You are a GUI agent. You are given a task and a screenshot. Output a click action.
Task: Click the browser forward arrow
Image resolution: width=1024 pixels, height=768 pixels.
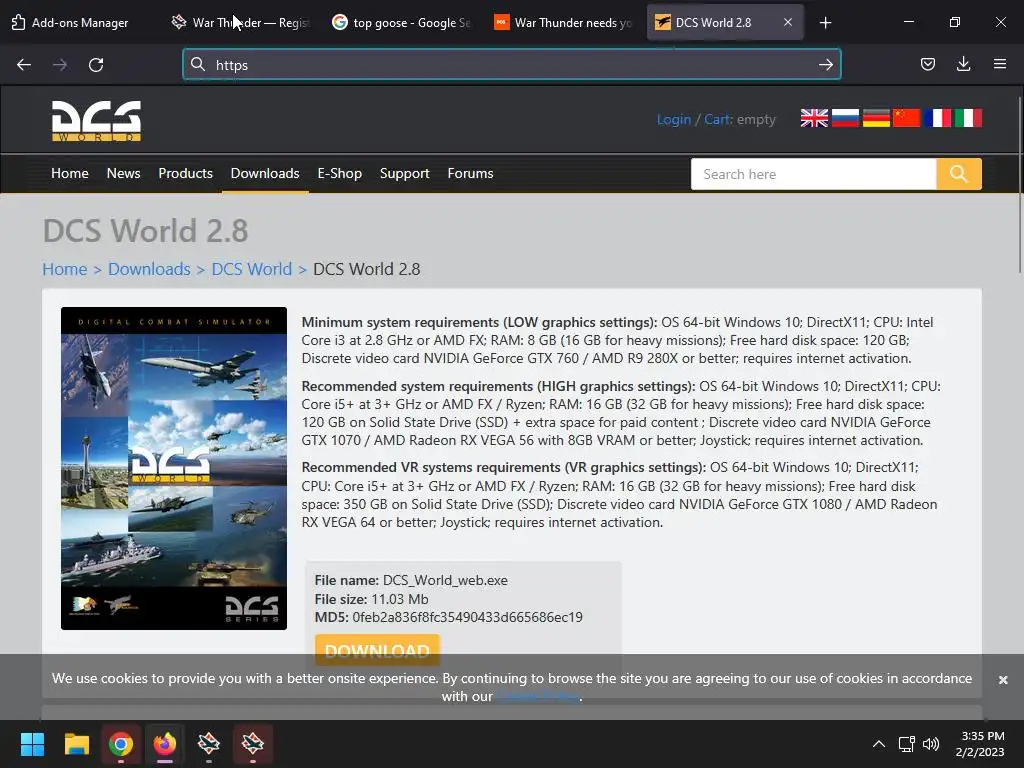60,65
